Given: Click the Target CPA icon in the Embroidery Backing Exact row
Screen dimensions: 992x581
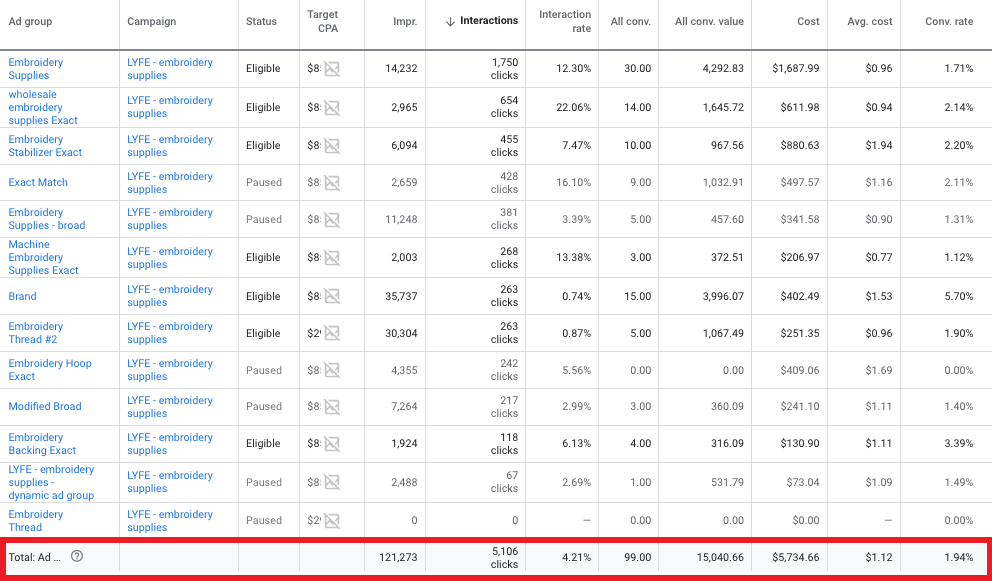Looking at the screenshot, I should tap(332, 444).
